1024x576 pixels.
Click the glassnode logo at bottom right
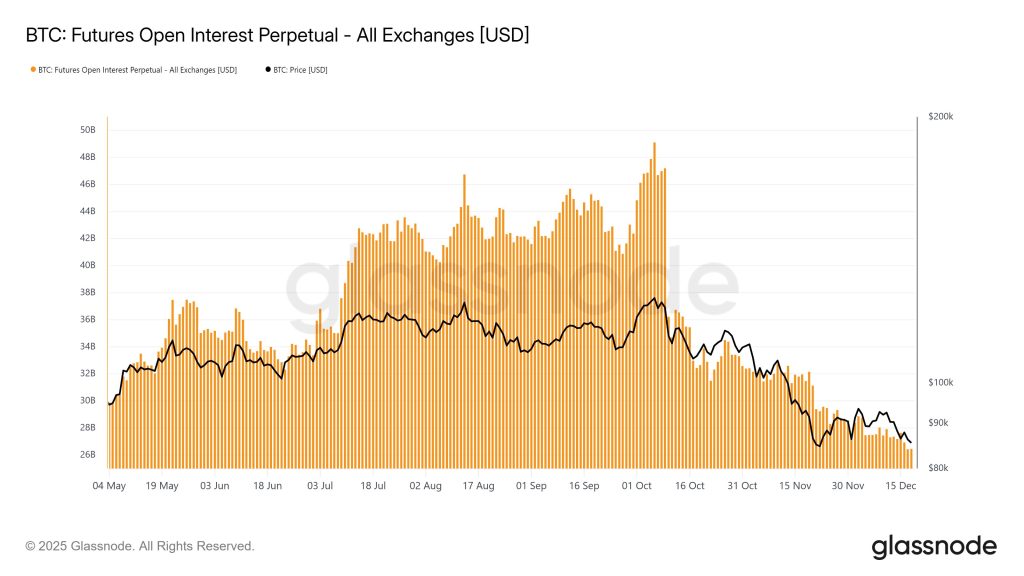tap(934, 546)
